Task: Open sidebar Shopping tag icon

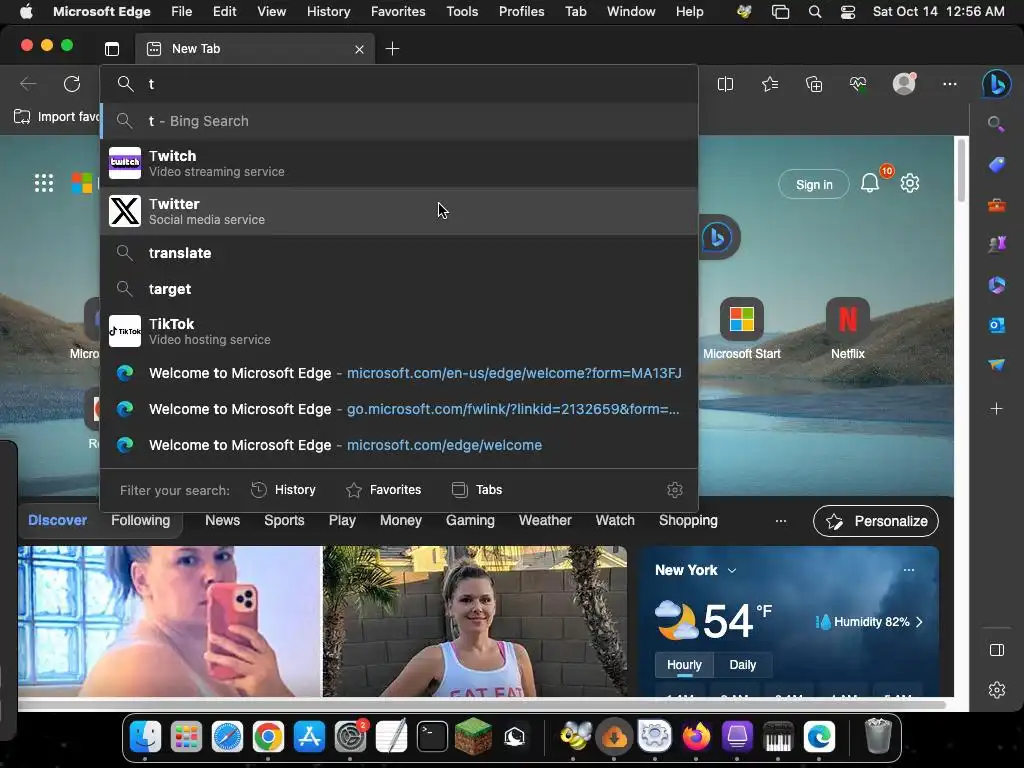Action: [x=997, y=165]
